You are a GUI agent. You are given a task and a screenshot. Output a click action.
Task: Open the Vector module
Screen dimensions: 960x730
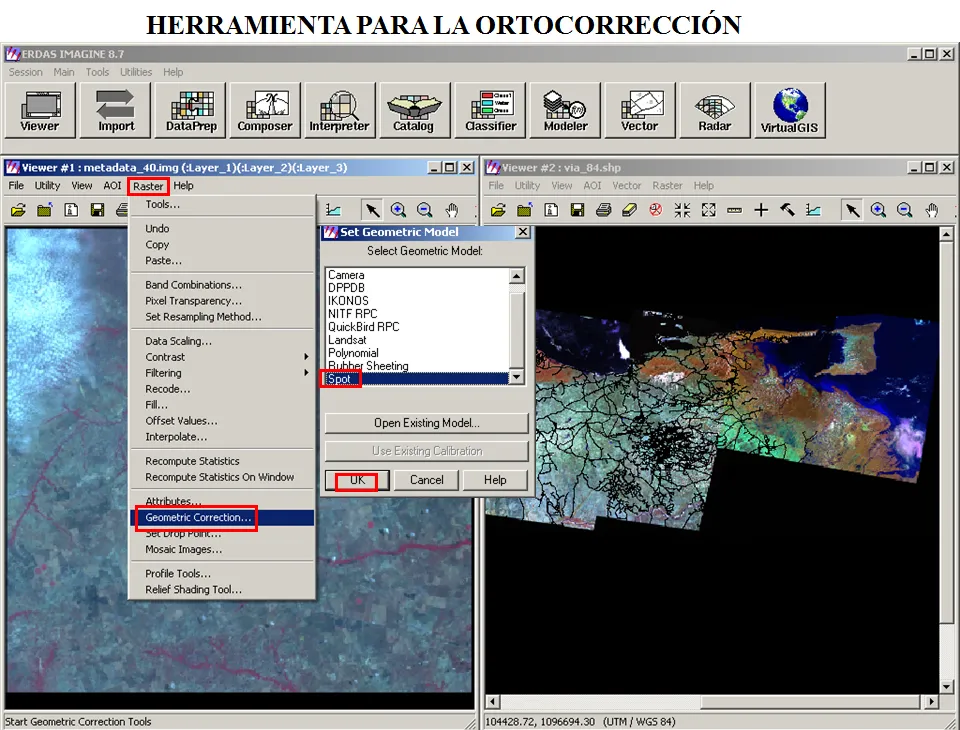click(640, 110)
